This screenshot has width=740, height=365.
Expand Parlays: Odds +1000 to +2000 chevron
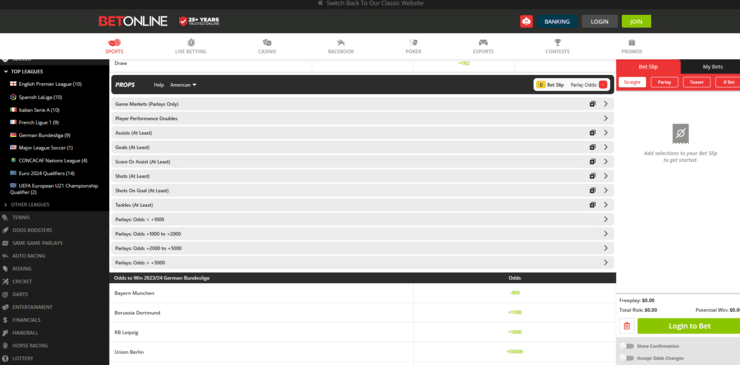605,234
